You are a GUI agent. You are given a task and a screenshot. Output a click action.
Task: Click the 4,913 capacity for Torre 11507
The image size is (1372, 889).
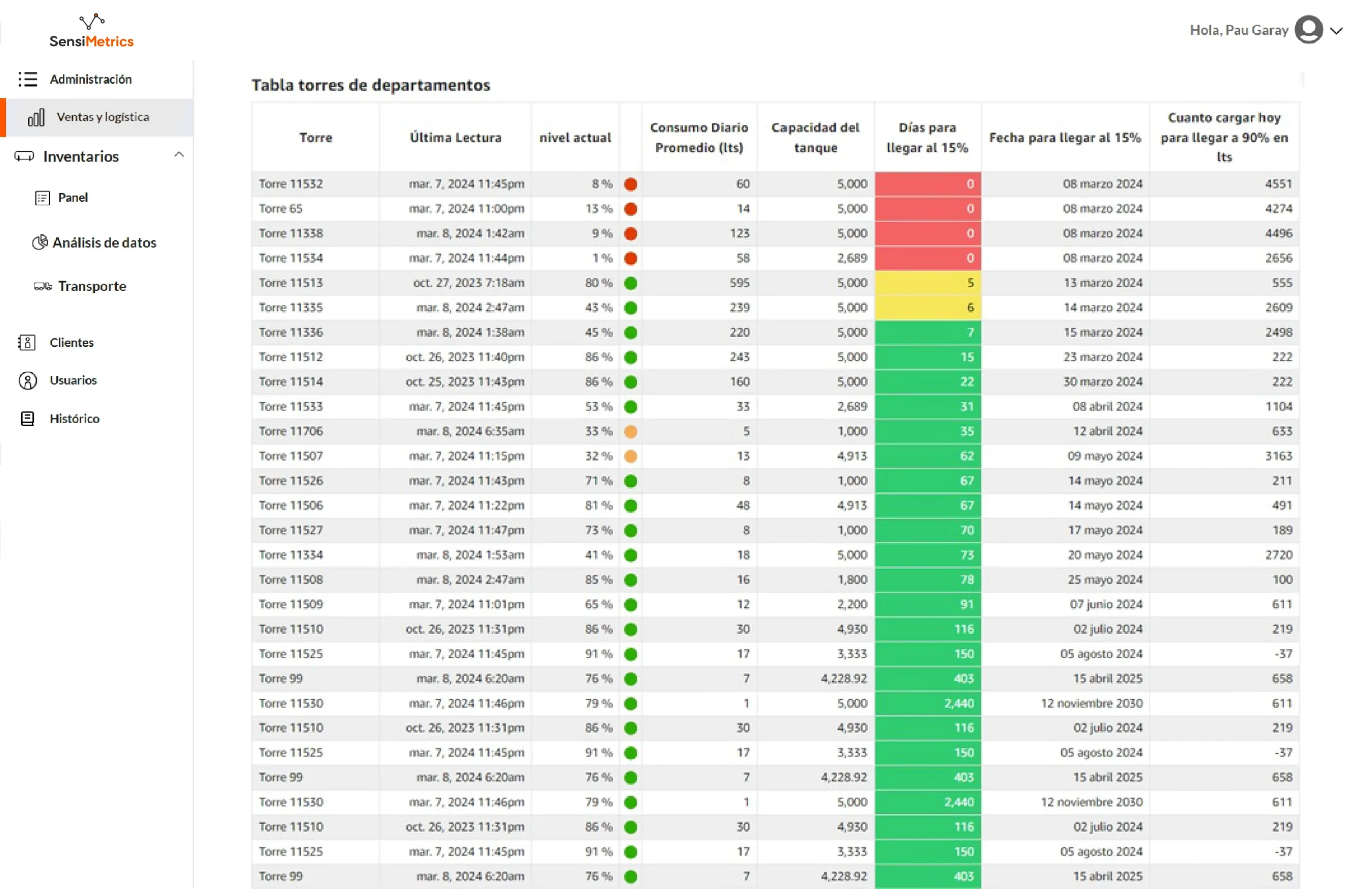(x=852, y=456)
